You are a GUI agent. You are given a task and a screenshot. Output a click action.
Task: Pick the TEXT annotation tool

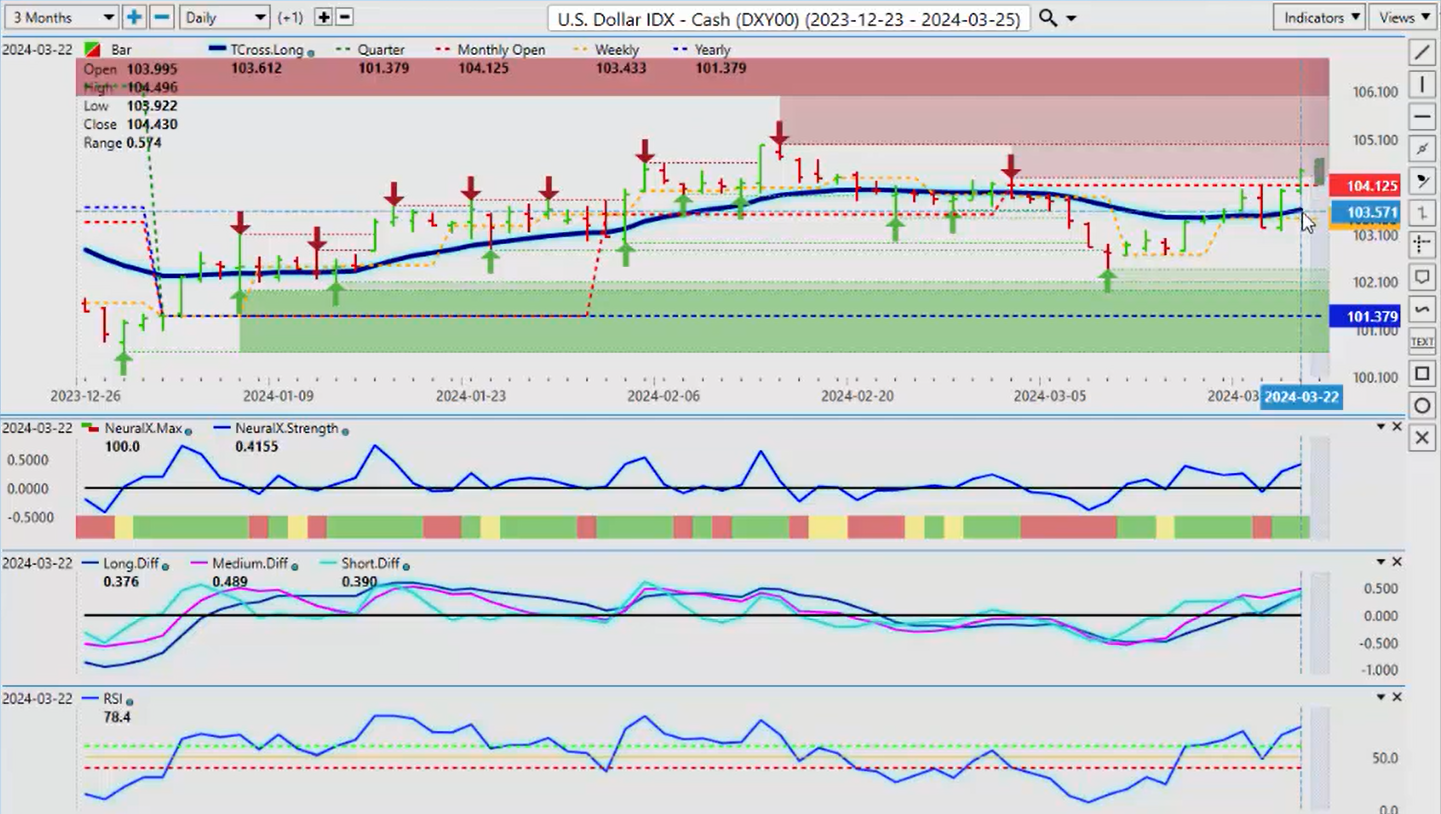1421,341
